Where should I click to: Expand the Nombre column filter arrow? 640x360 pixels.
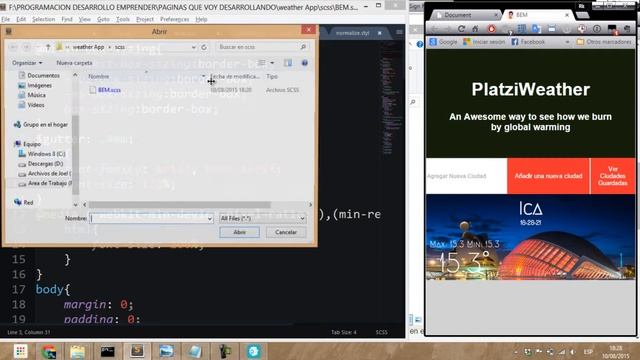pyautogui.click(x=204, y=76)
